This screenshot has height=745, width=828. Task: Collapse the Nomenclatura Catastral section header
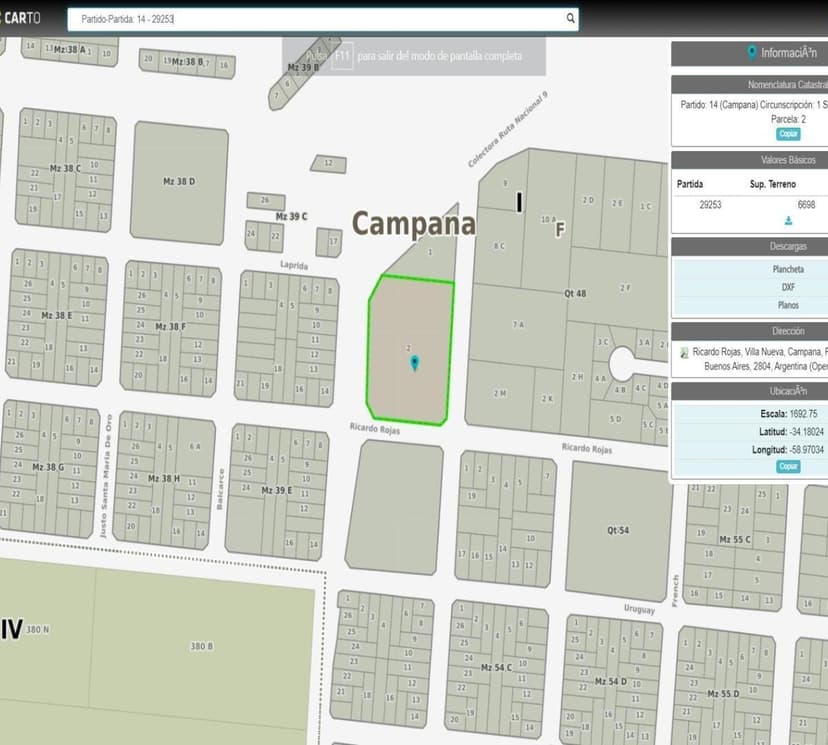(x=788, y=85)
